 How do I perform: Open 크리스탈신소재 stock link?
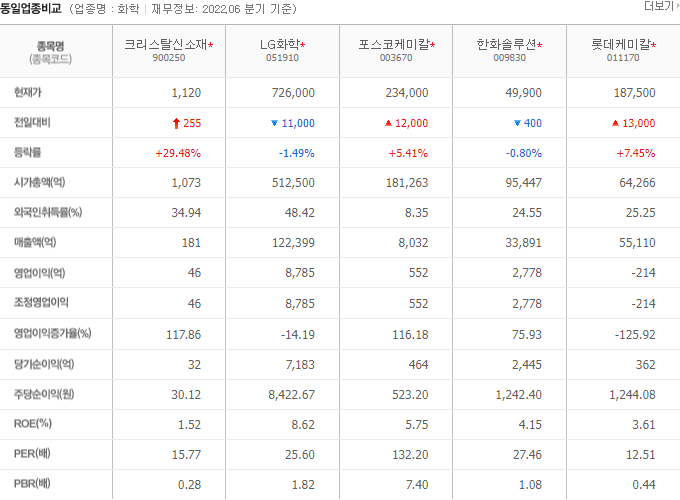[x=166, y=44]
